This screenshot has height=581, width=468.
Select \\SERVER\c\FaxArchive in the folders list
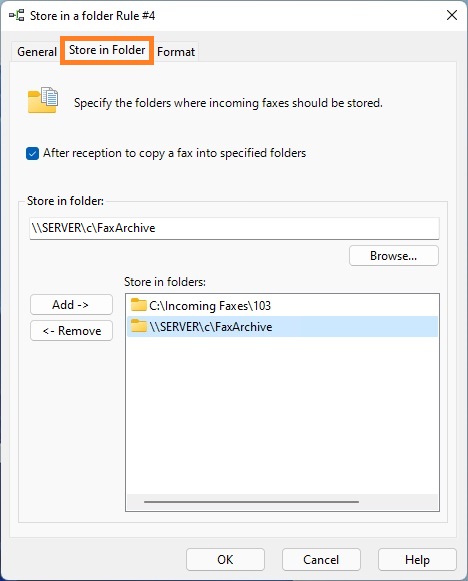[282, 326]
